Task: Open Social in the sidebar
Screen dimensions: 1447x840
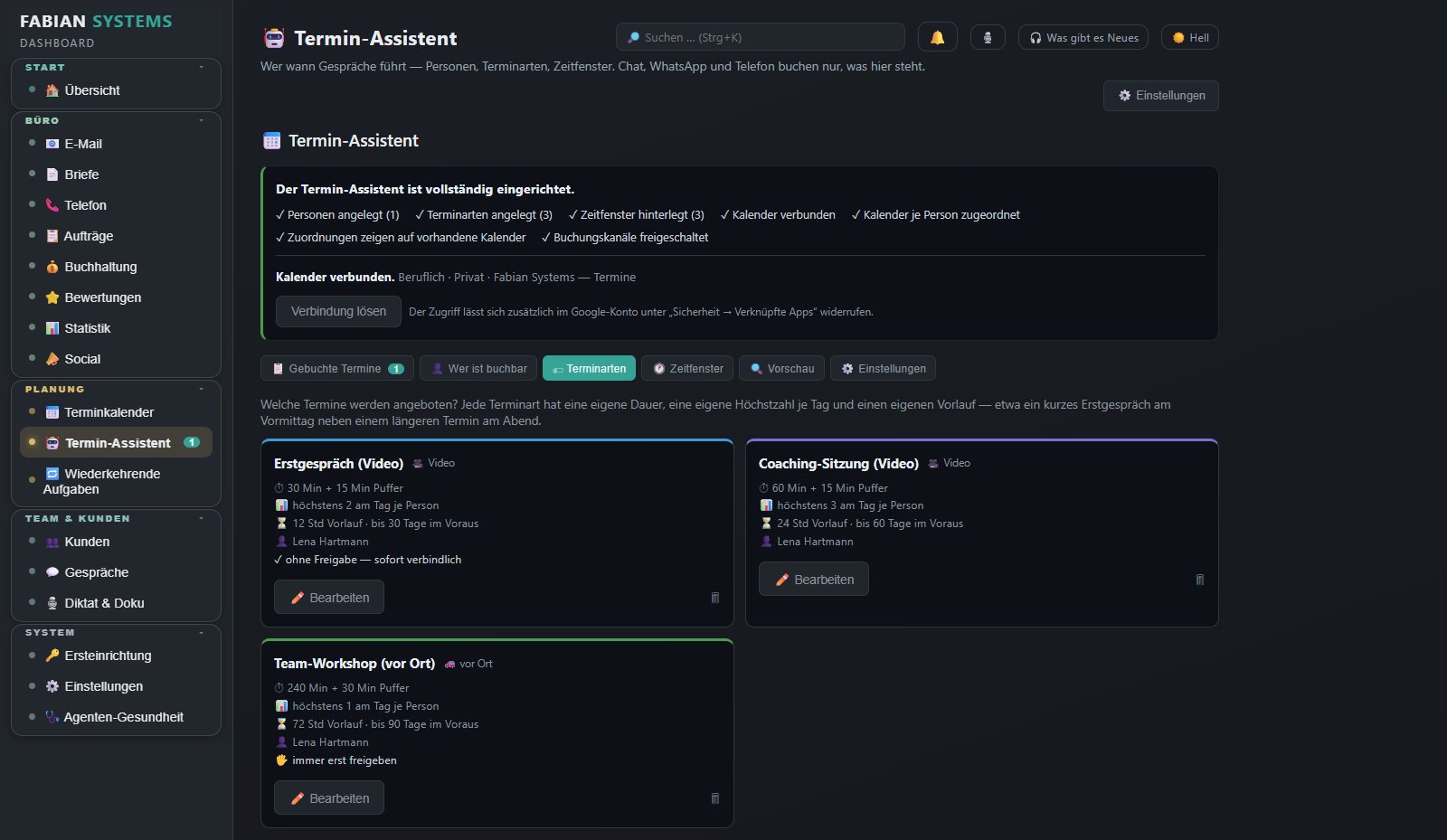Action: pos(116,359)
